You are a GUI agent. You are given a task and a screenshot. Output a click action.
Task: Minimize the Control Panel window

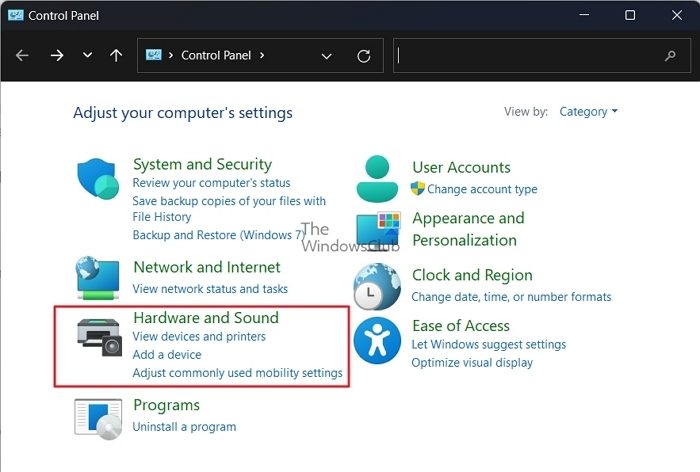pos(584,15)
